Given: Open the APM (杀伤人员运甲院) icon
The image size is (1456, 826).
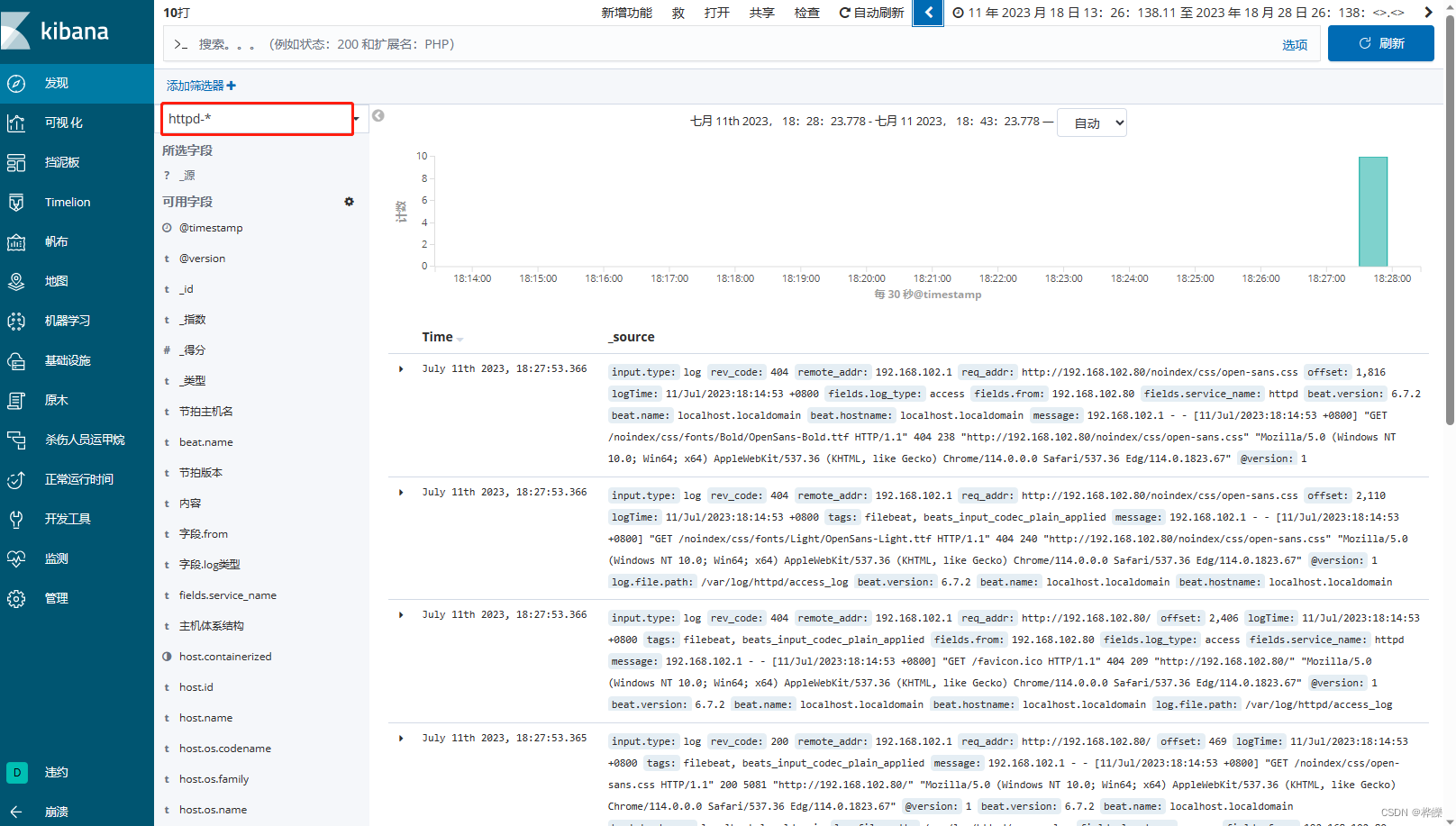Looking at the screenshot, I should point(16,440).
